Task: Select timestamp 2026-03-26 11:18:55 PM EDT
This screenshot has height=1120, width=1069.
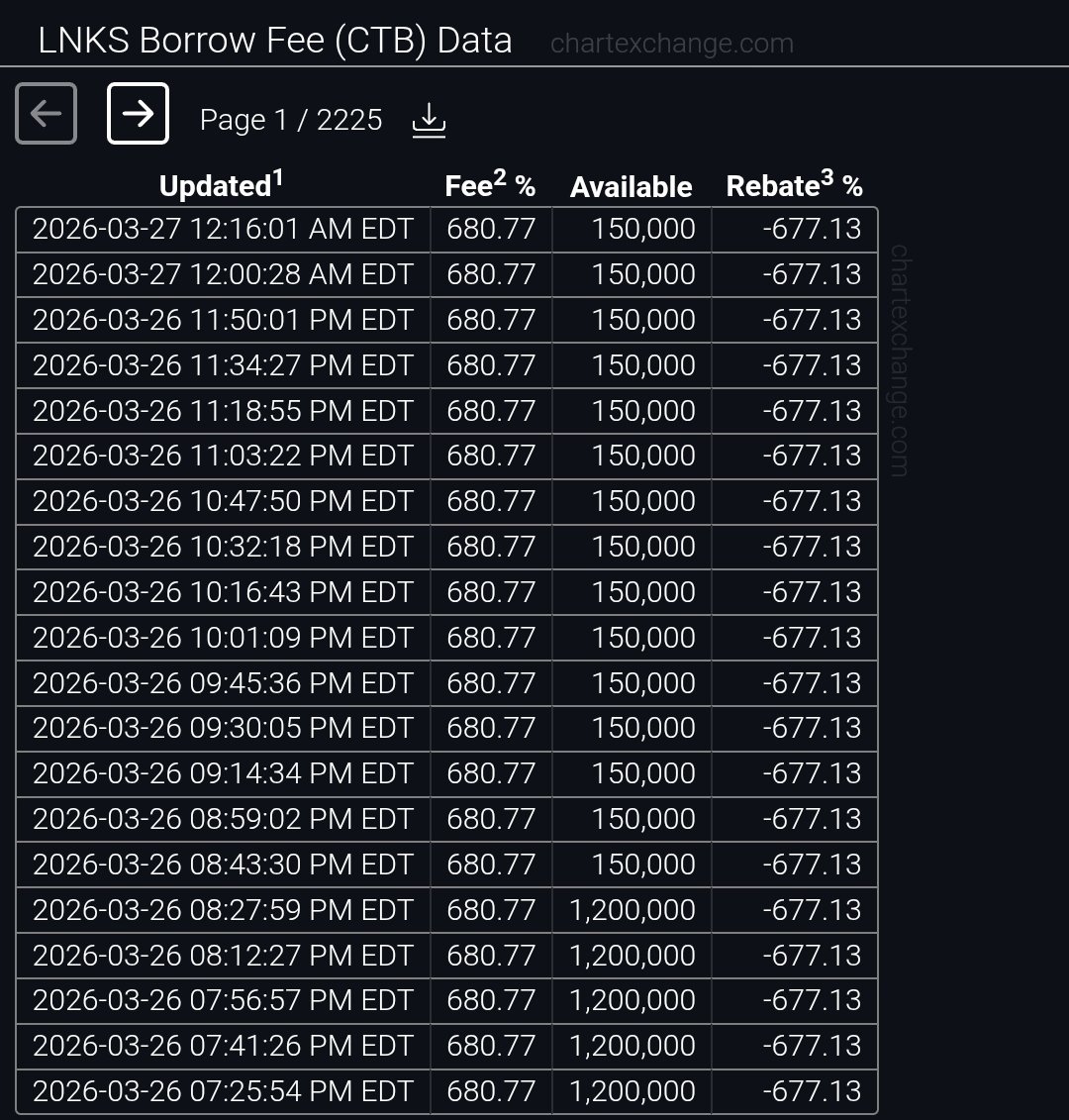Action: tap(223, 411)
